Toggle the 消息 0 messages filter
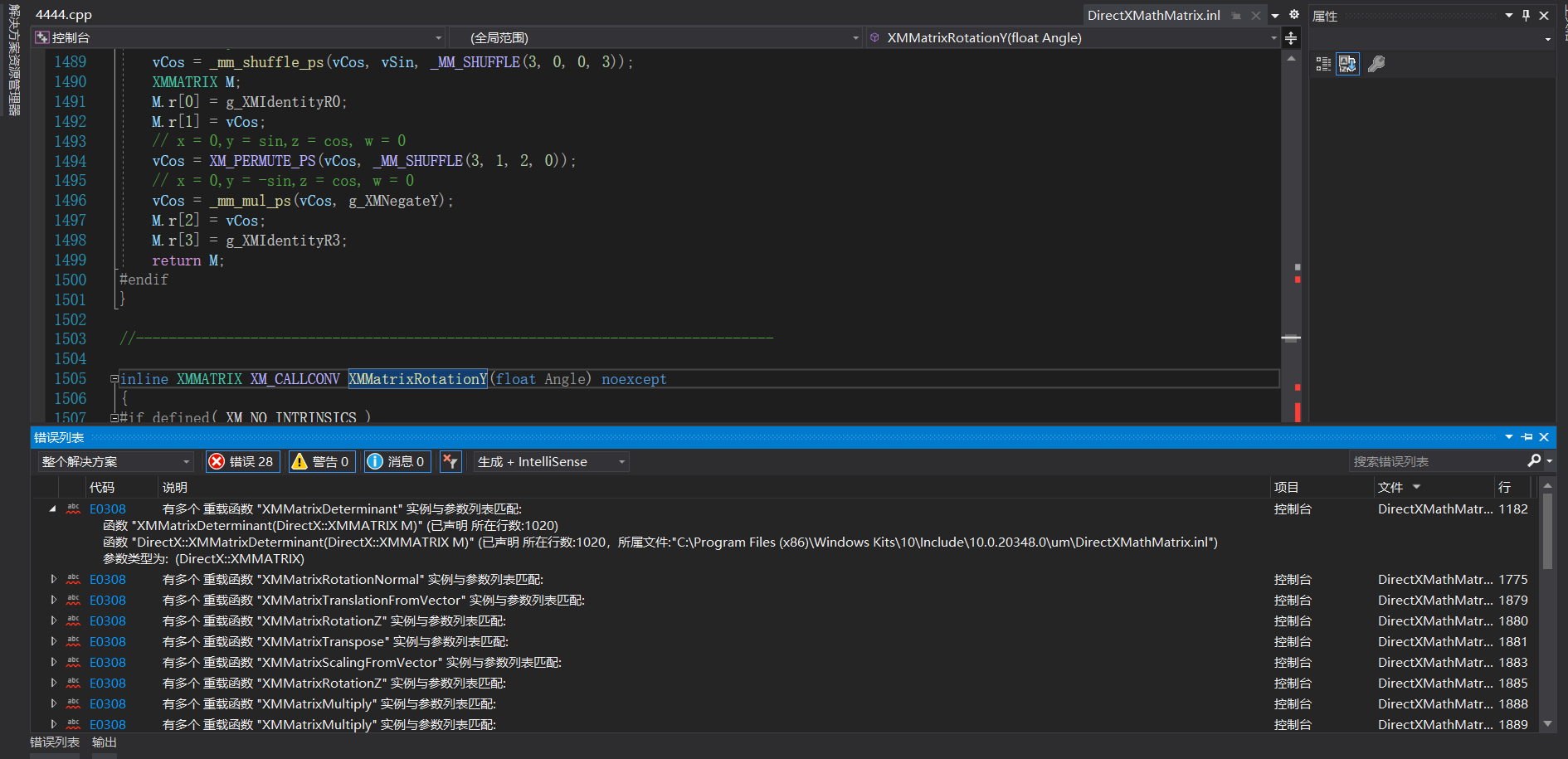The height and width of the screenshot is (759, 1568). [397, 461]
